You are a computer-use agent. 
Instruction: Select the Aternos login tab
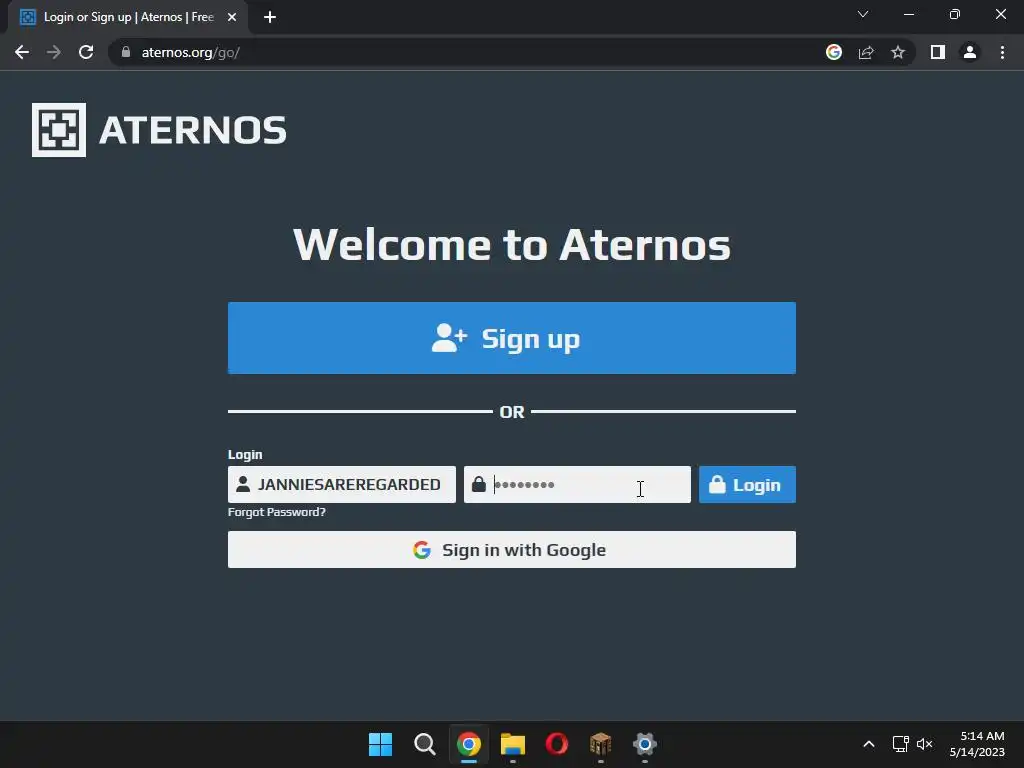127,17
